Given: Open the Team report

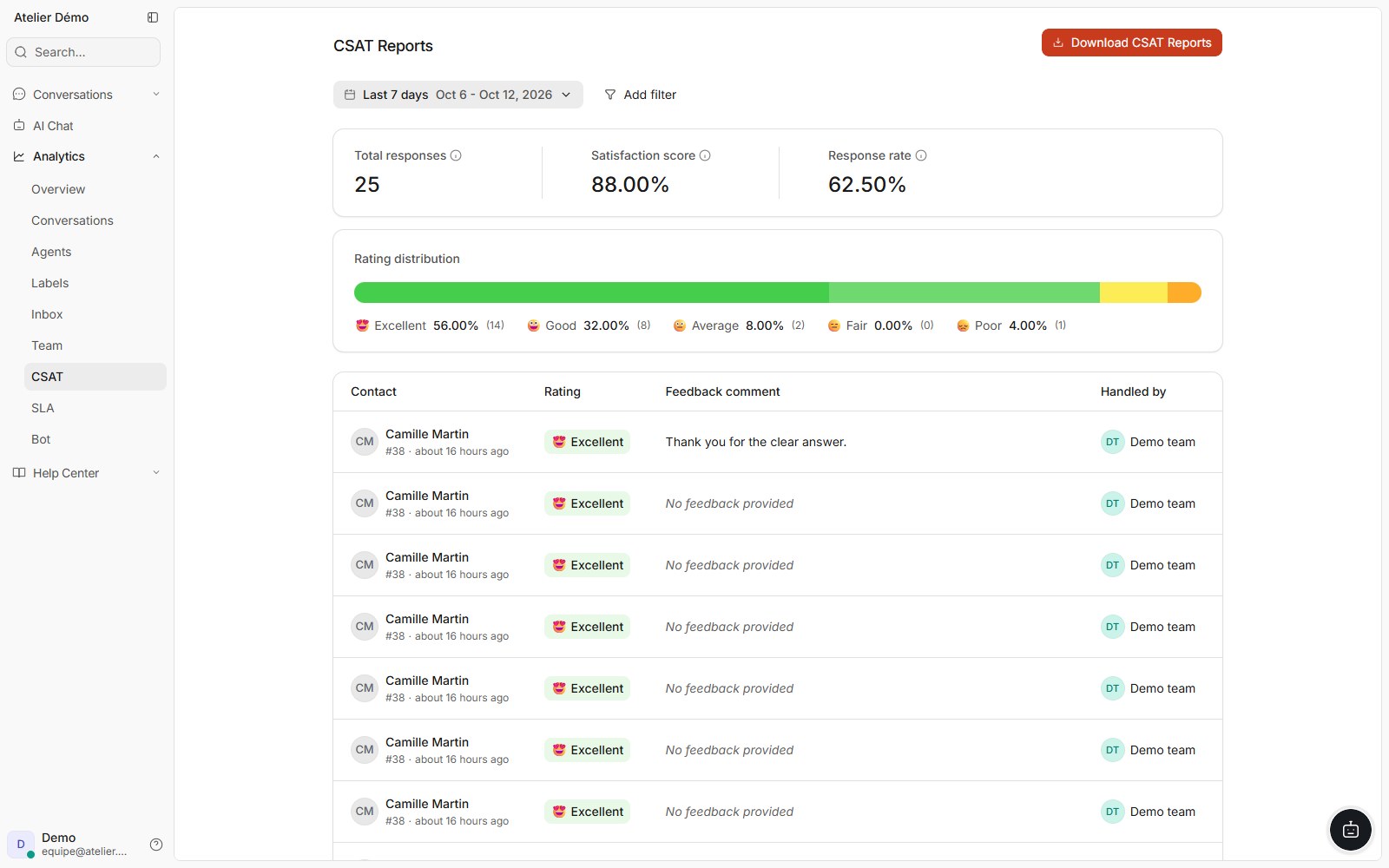Looking at the screenshot, I should 95,345.
